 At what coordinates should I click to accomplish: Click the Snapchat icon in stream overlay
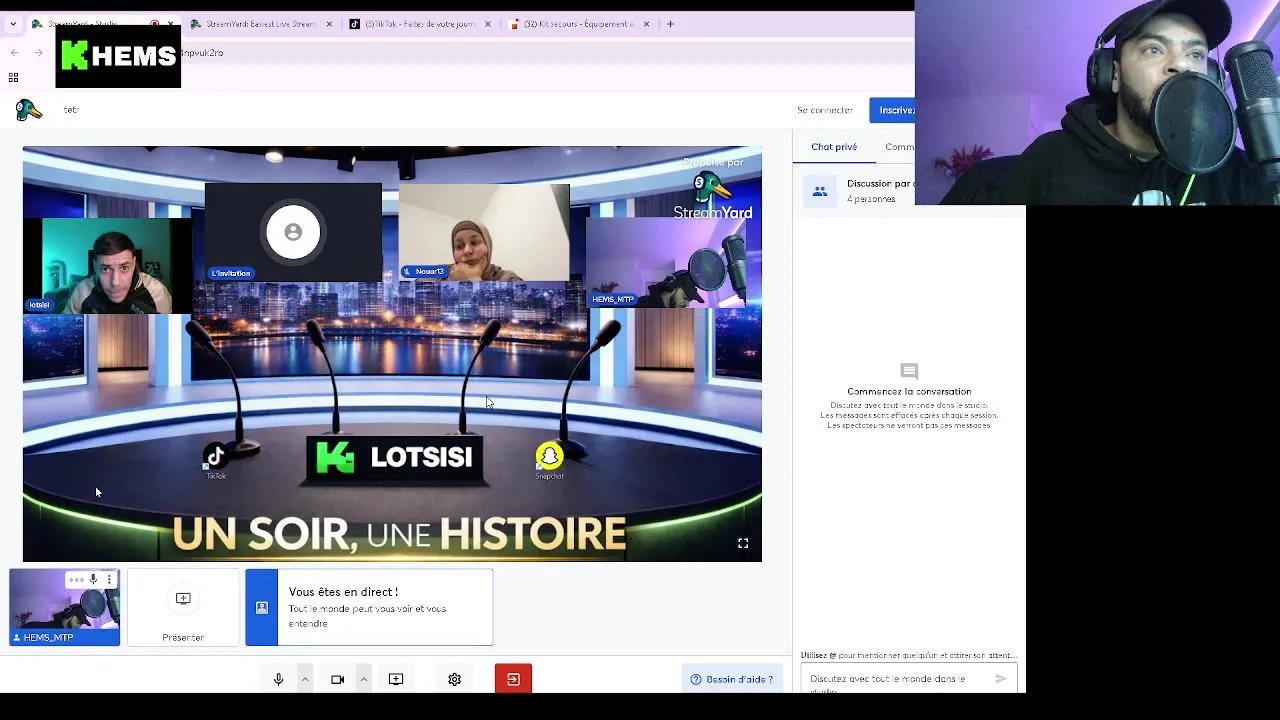(x=549, y=456)
